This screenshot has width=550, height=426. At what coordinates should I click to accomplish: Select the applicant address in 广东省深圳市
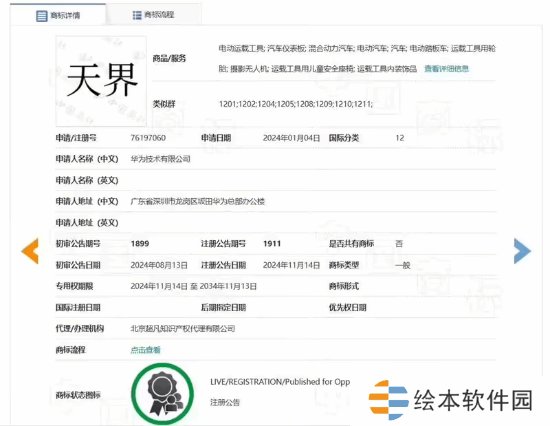point(197,201)
